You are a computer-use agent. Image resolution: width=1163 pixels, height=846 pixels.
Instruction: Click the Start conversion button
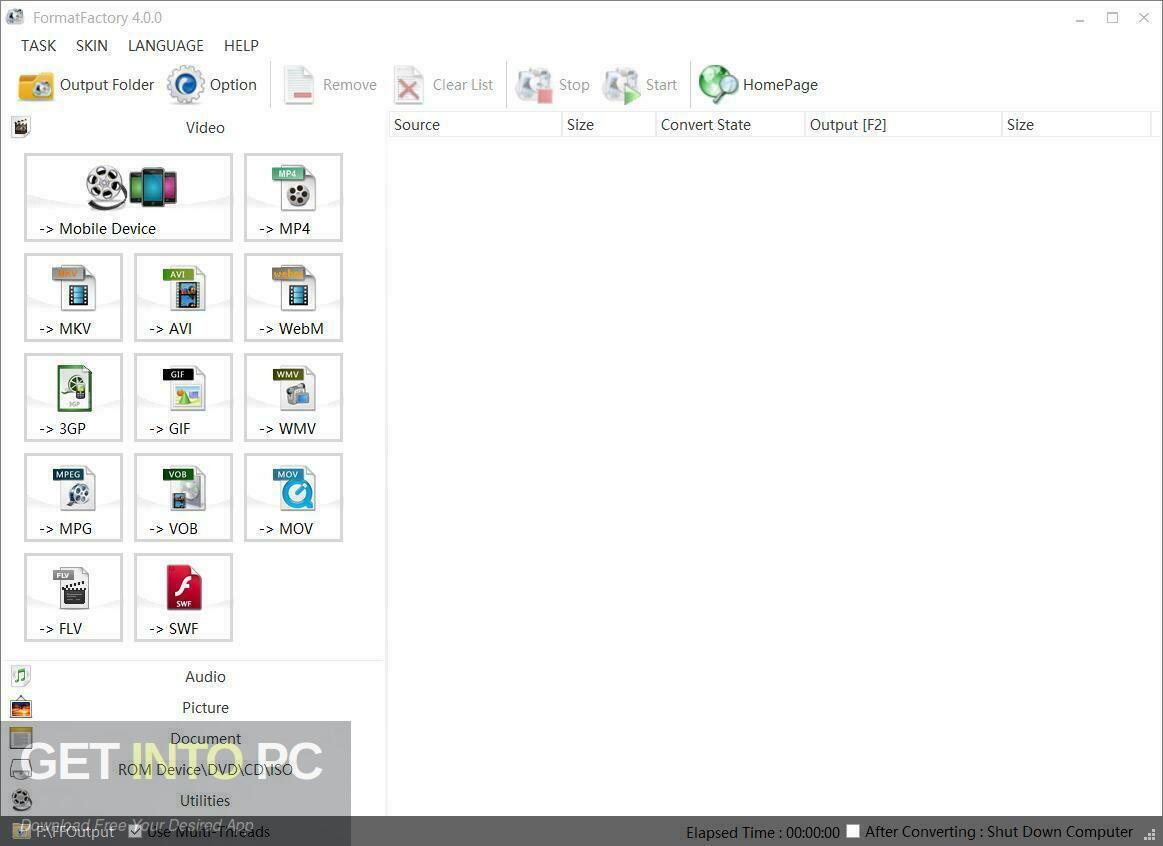pos(640,85)
